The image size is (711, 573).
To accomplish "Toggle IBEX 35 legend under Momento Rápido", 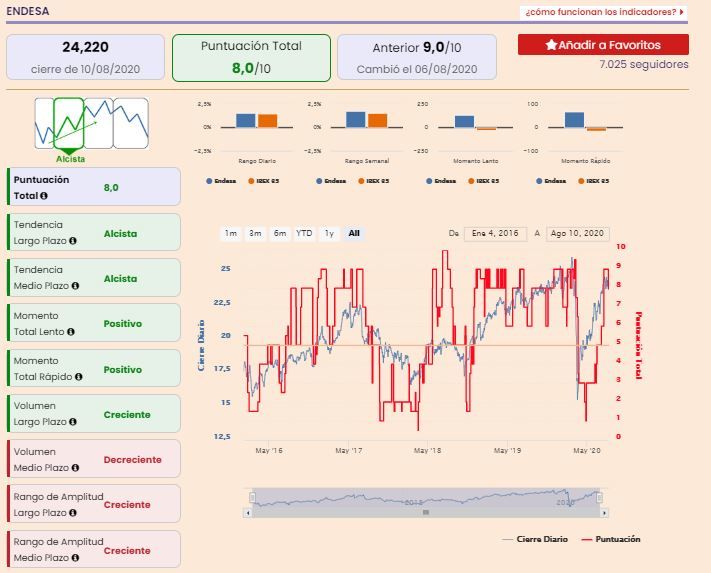I will (x=594, y=181).
